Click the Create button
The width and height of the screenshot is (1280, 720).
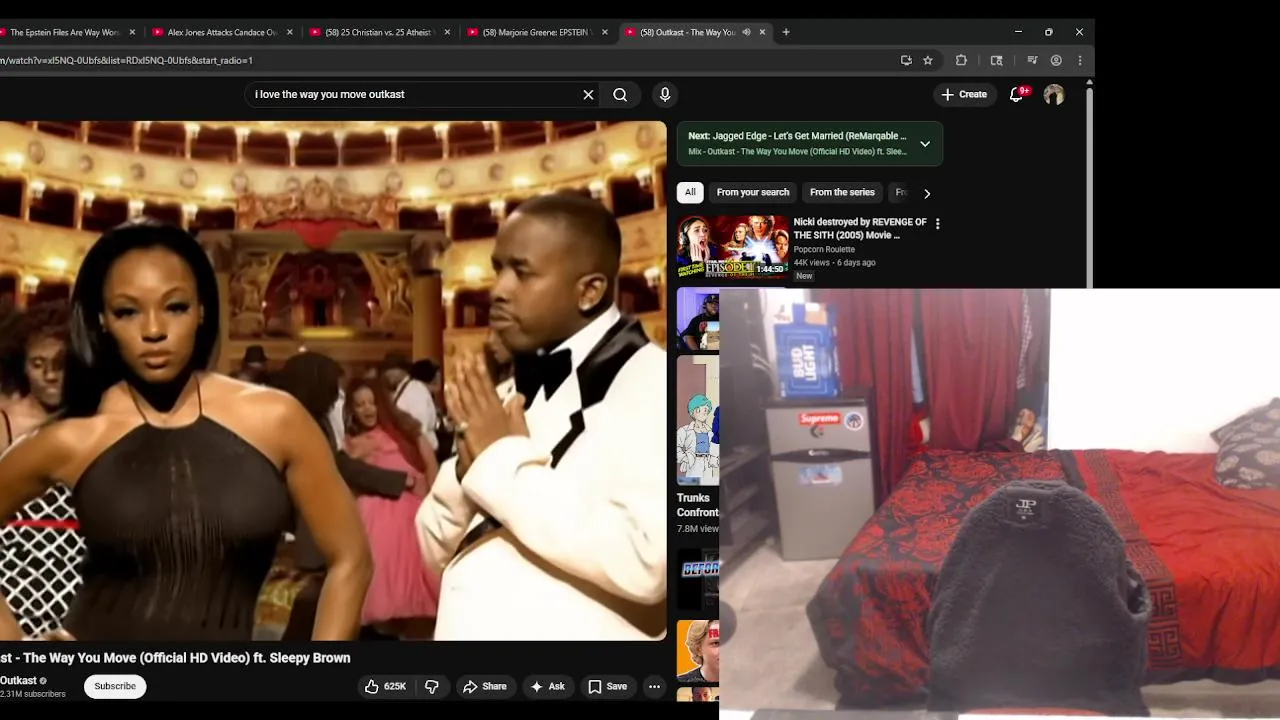(964, 94)
